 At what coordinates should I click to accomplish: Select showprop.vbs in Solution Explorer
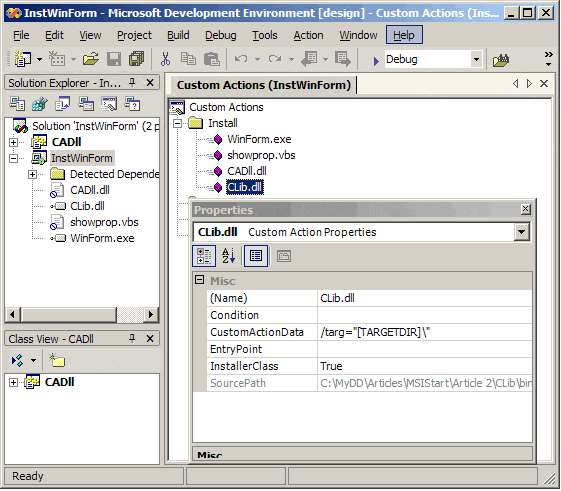104,222
